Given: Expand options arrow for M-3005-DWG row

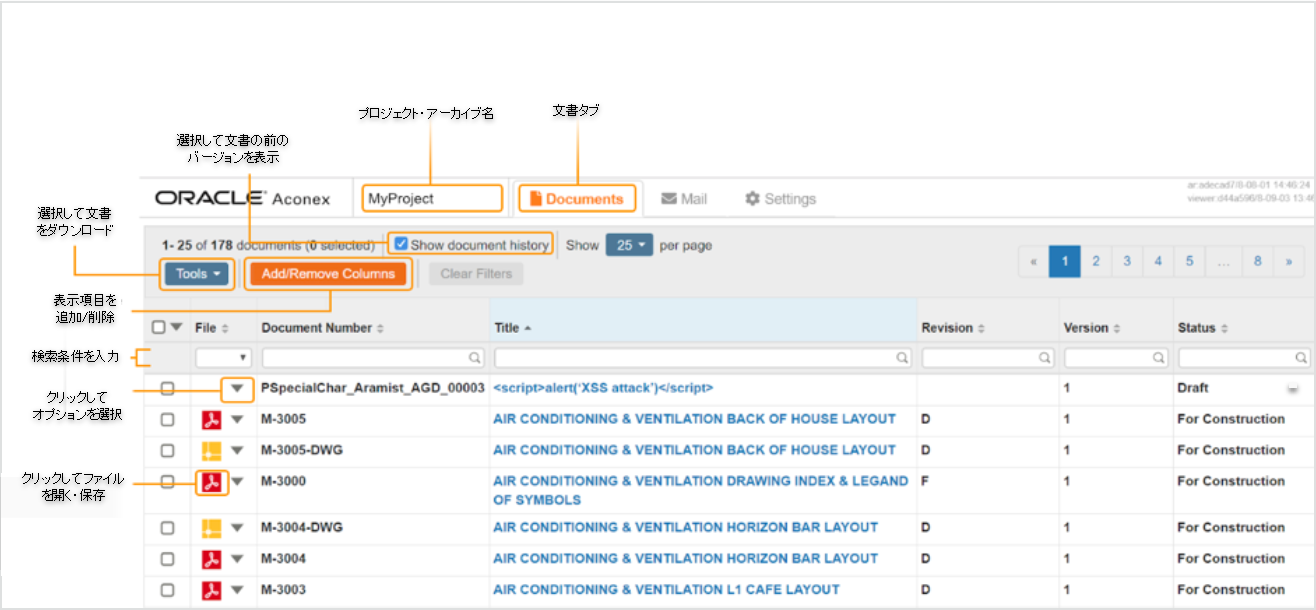Looking at the screenshot, I should tap(237, 450).
